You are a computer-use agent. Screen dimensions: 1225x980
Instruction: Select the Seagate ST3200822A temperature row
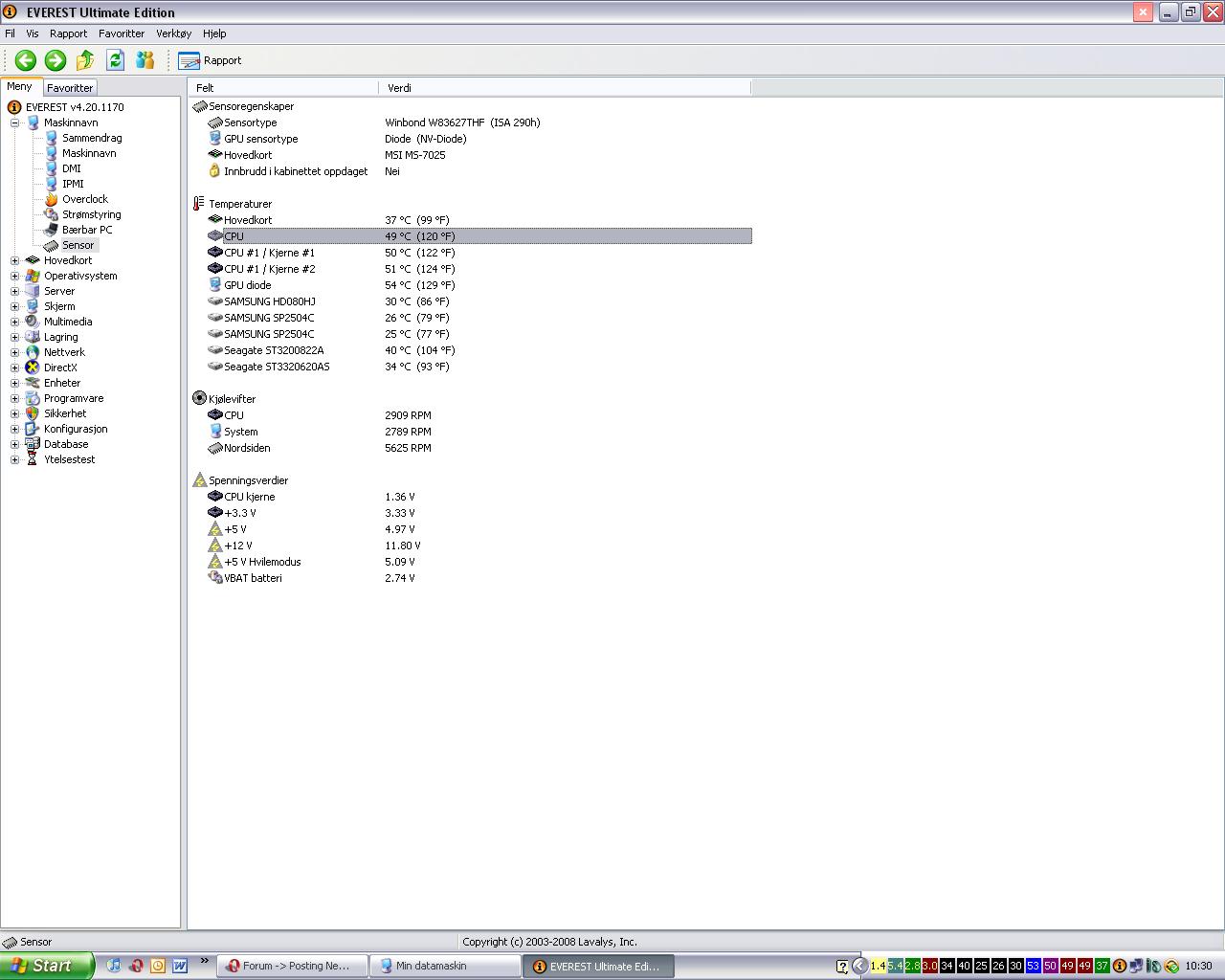tap(471, 350)
